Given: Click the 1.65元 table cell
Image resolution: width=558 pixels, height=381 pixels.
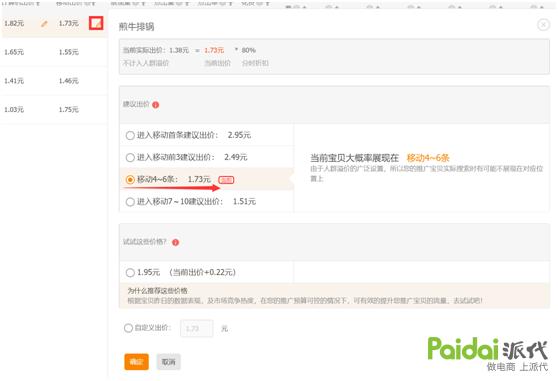Looking at the screenshot, I should (14, 52).
